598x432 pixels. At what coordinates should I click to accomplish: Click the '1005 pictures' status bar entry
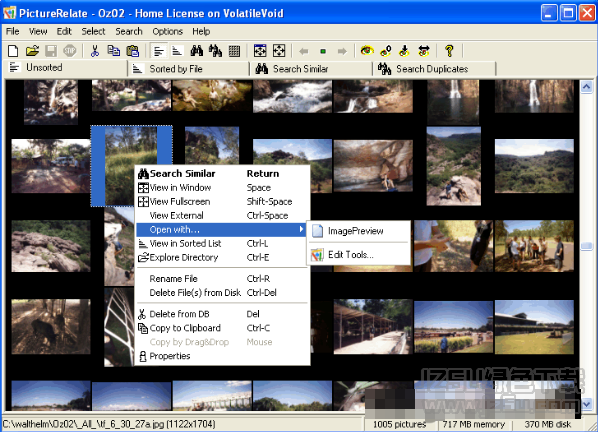[399, 424]
